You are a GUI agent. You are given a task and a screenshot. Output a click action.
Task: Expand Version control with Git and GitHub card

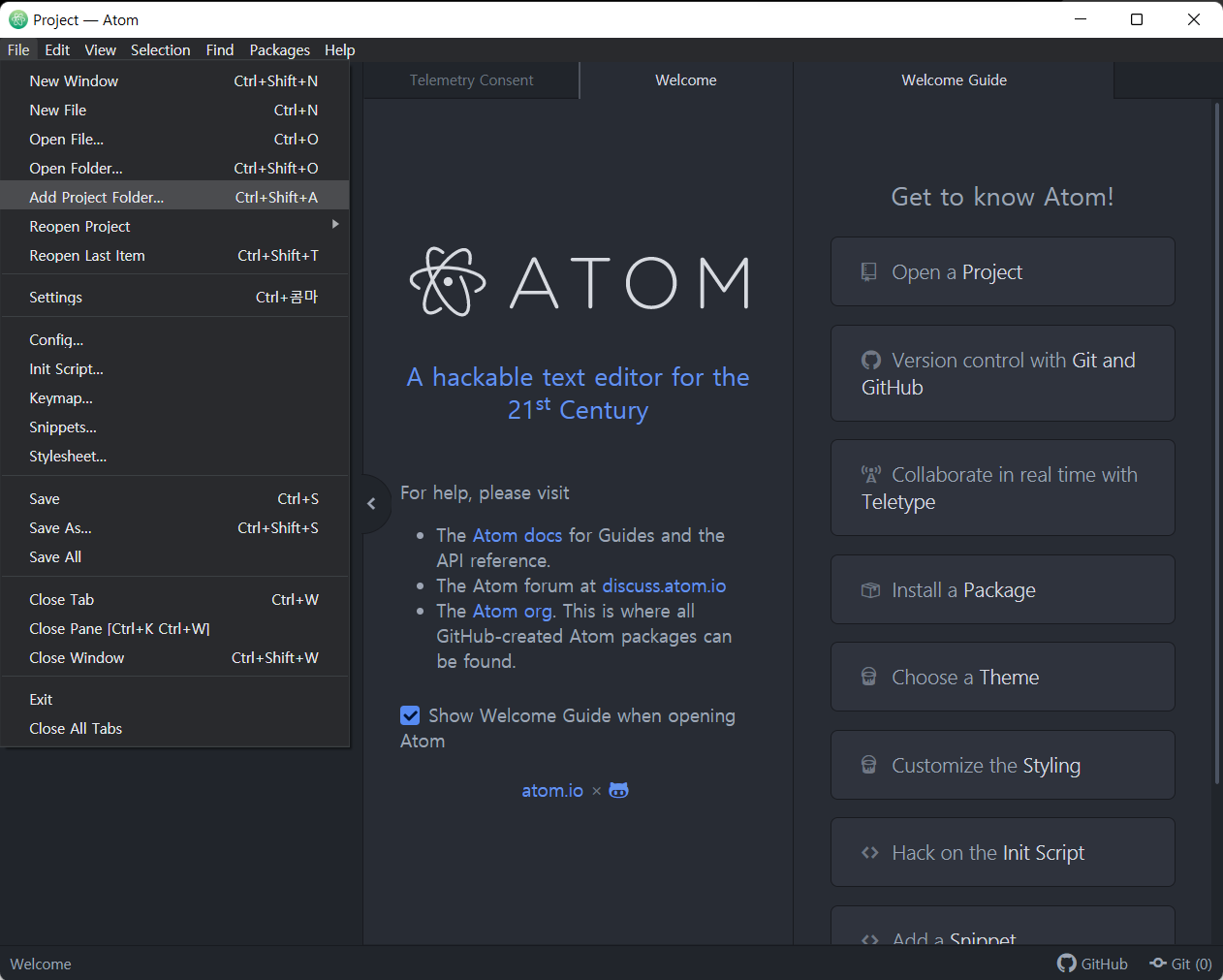coord(1003,374)
